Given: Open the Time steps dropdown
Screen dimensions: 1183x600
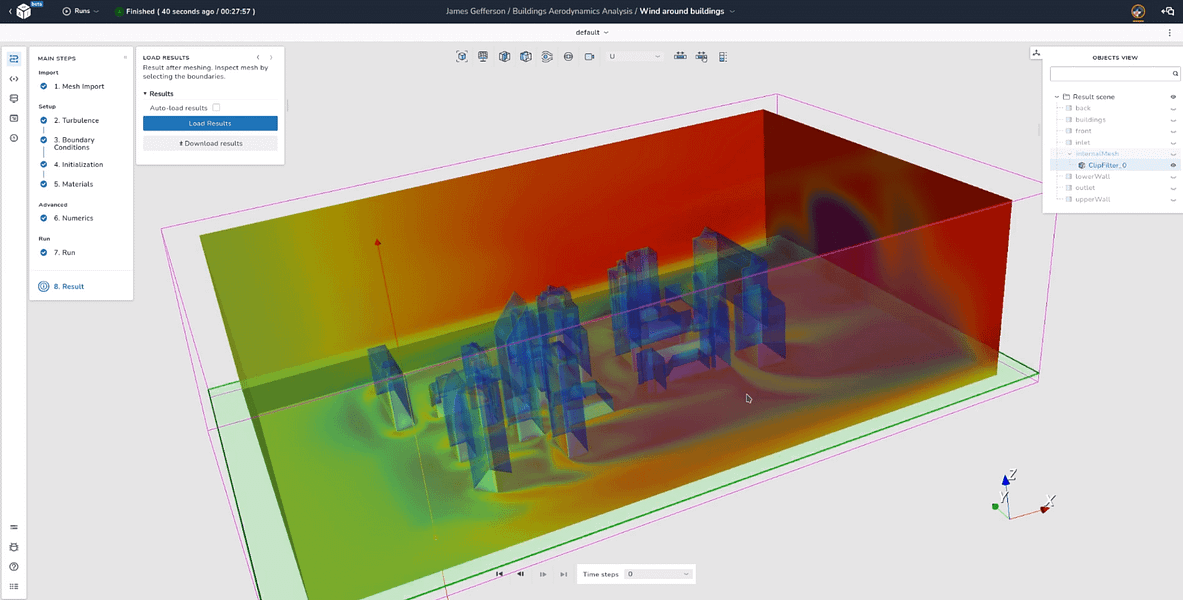Looking at the screenshot, I should point(658,574).
